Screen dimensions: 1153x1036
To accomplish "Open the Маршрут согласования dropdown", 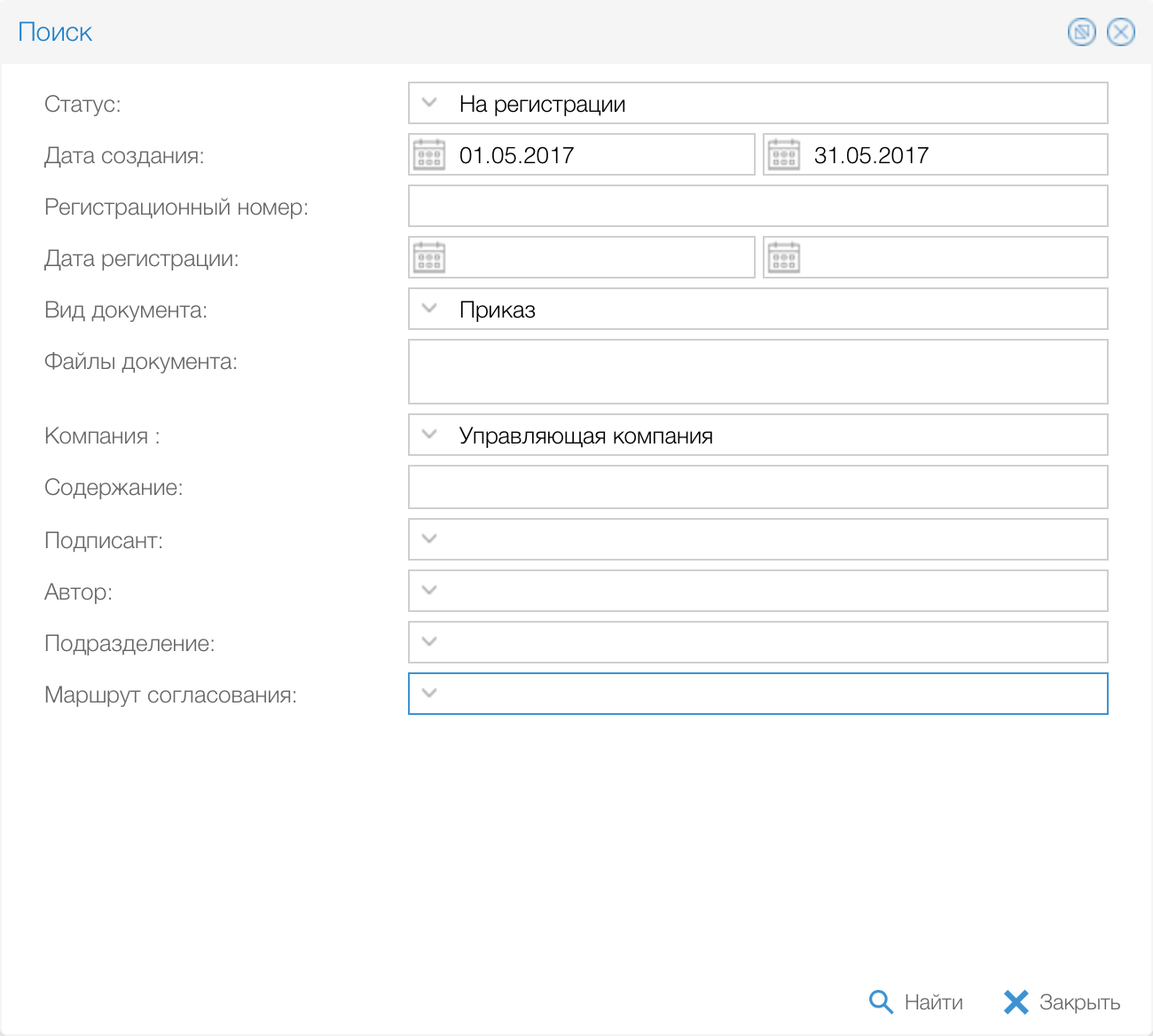I will coord(430,694).
